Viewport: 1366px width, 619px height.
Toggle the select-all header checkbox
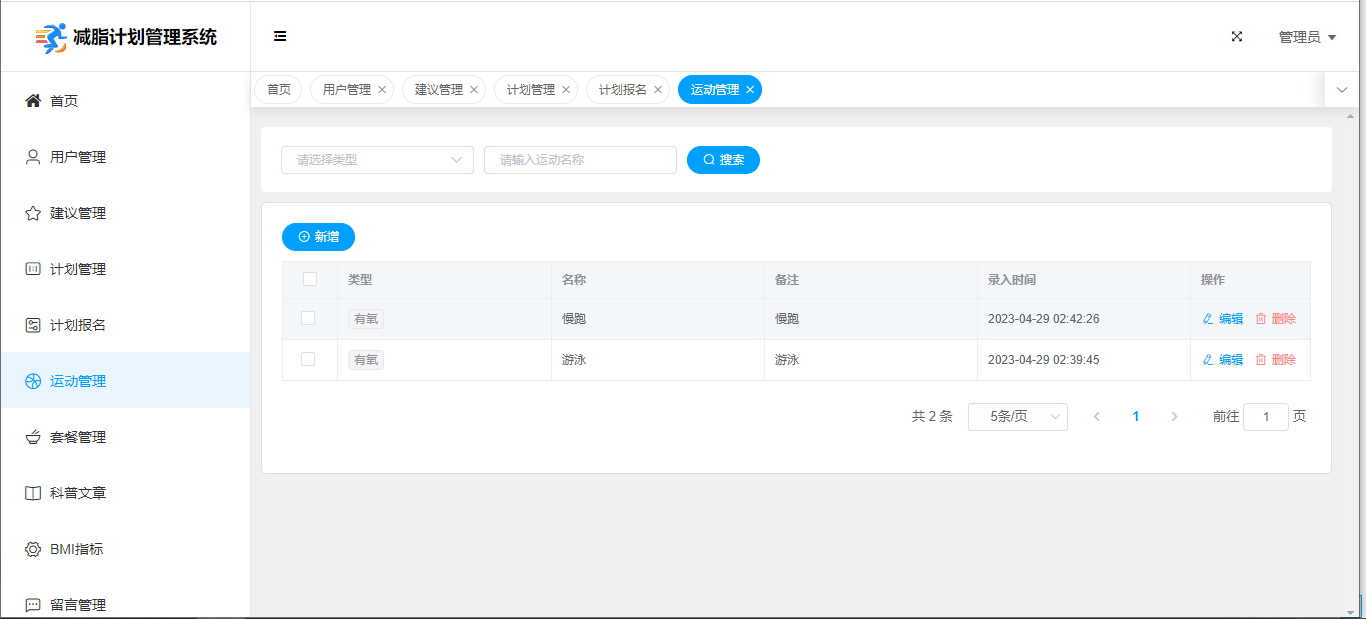click(x=310, y=279)
